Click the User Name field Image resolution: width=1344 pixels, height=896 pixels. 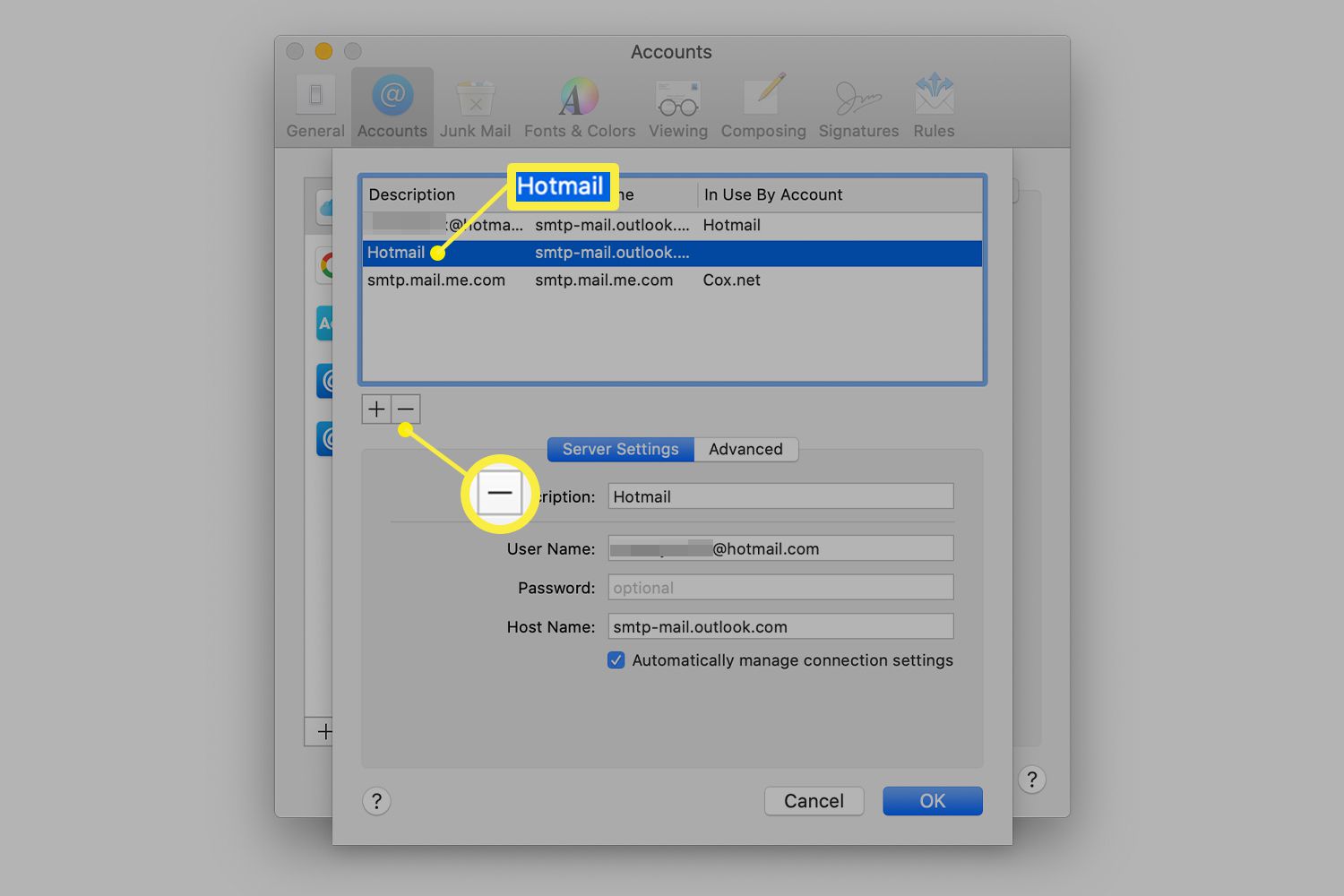780,548
